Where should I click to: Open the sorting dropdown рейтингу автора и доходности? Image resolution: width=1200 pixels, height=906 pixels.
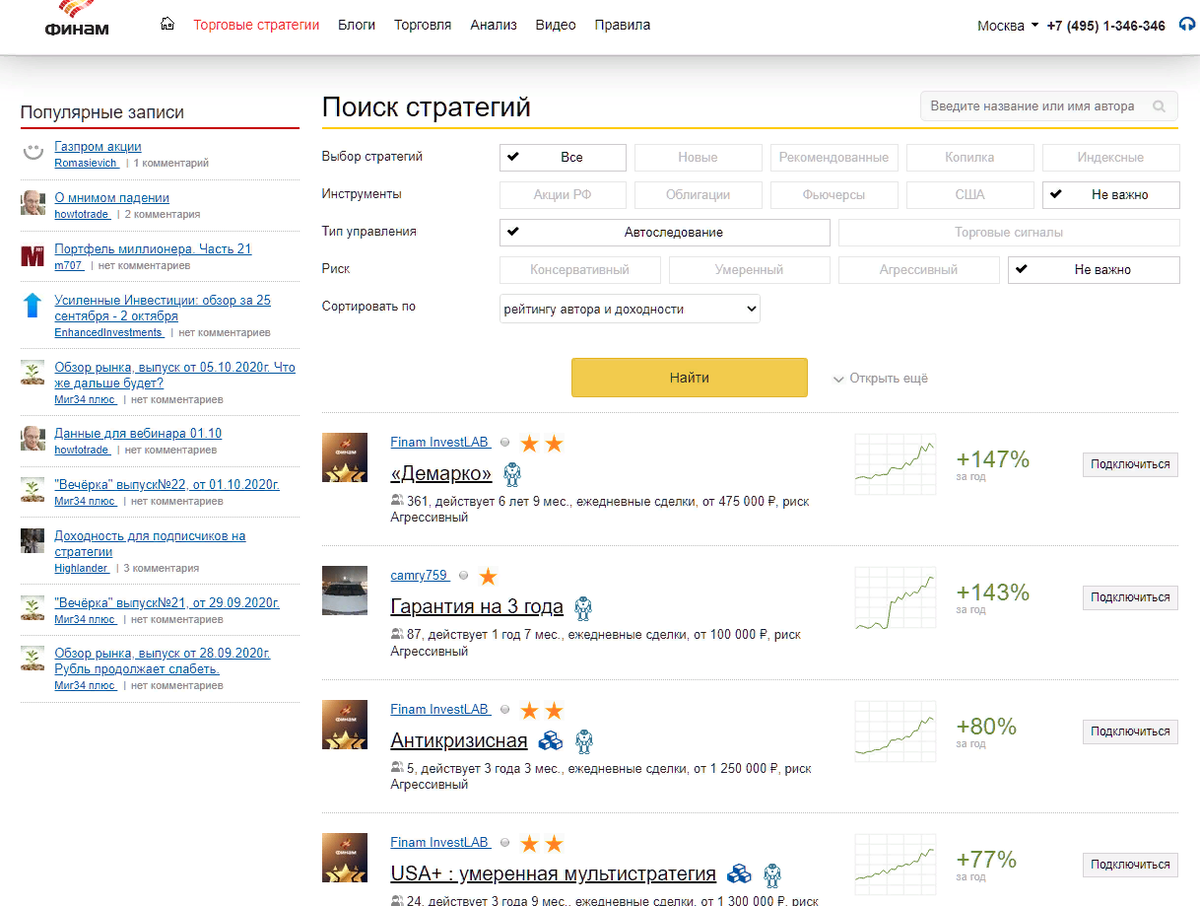point(629,308)
